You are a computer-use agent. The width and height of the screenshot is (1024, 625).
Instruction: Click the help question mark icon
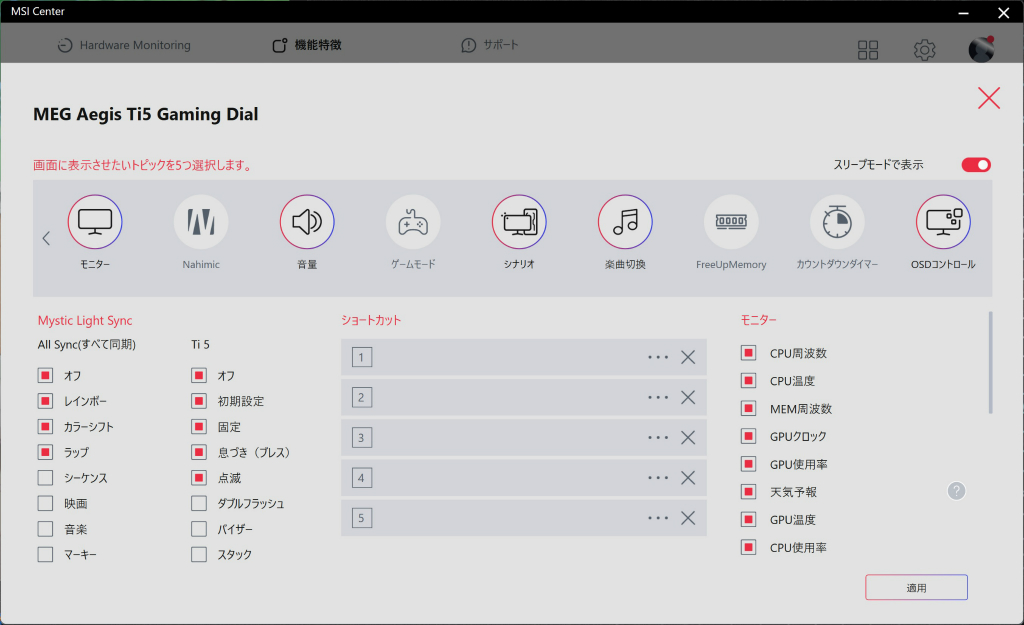tap(956, 491)
